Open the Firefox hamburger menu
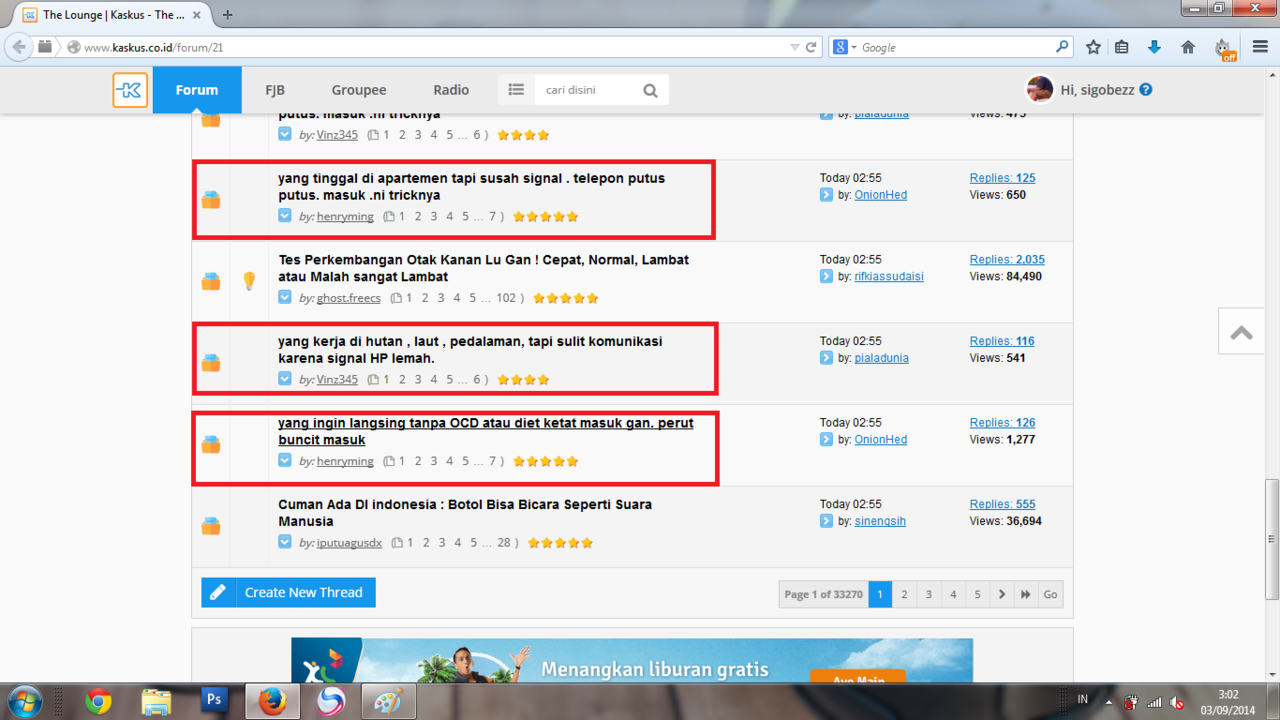This screenshot has width=1280, height=720. [x=1258, y=47]
